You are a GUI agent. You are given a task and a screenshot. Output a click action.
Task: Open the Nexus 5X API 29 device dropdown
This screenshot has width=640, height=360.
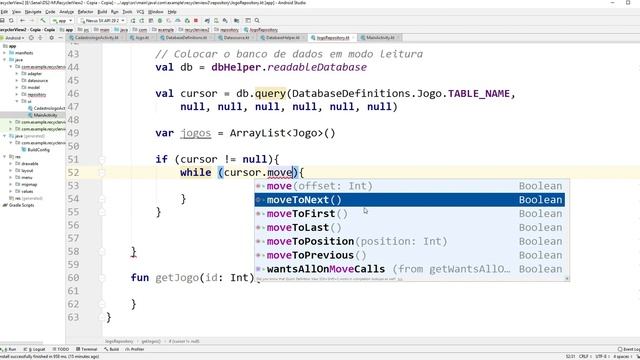102,20
